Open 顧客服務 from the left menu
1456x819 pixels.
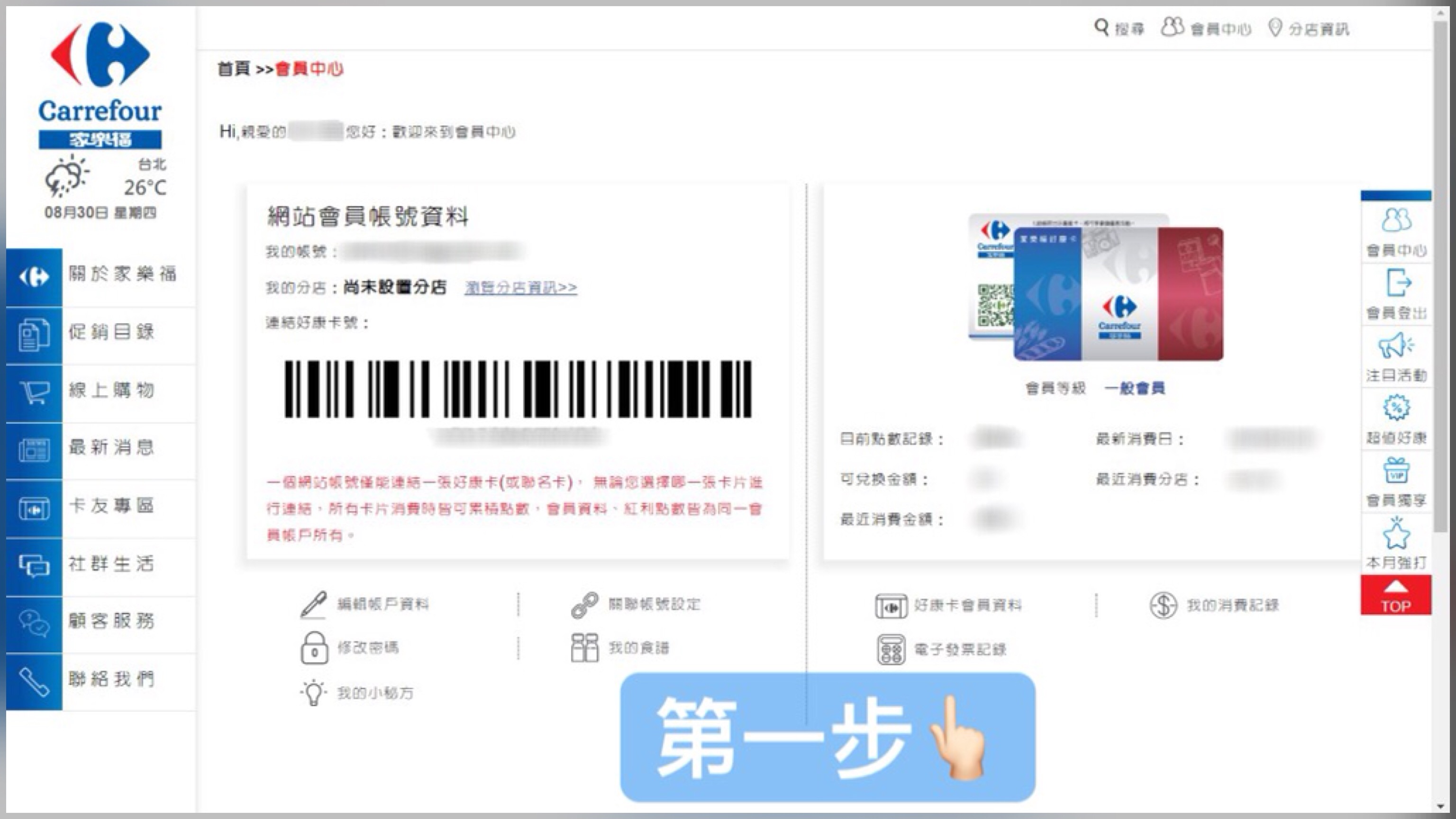[111, 621]
